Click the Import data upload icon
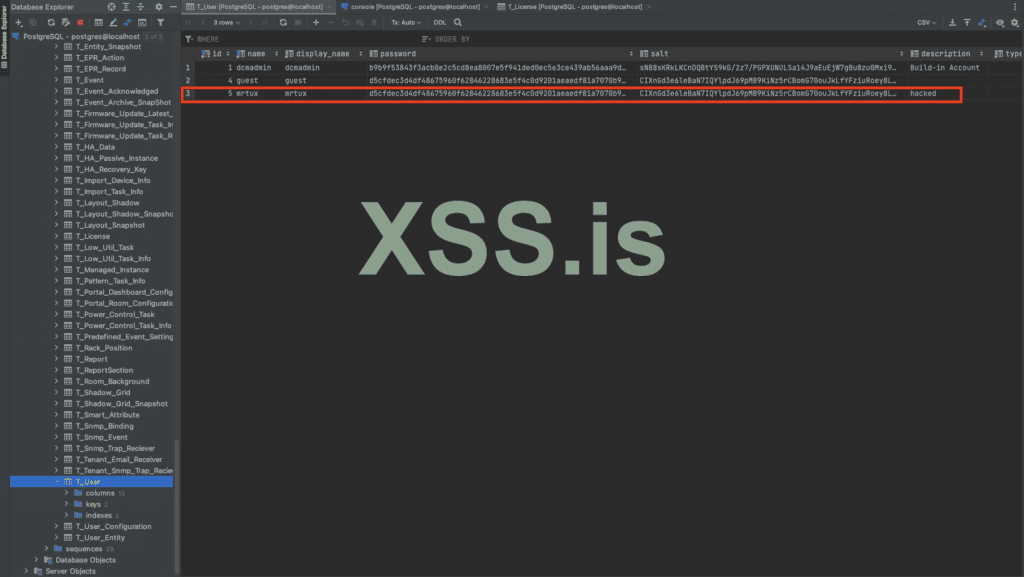Screen dimensions: 1024x577 coord(967,22)
